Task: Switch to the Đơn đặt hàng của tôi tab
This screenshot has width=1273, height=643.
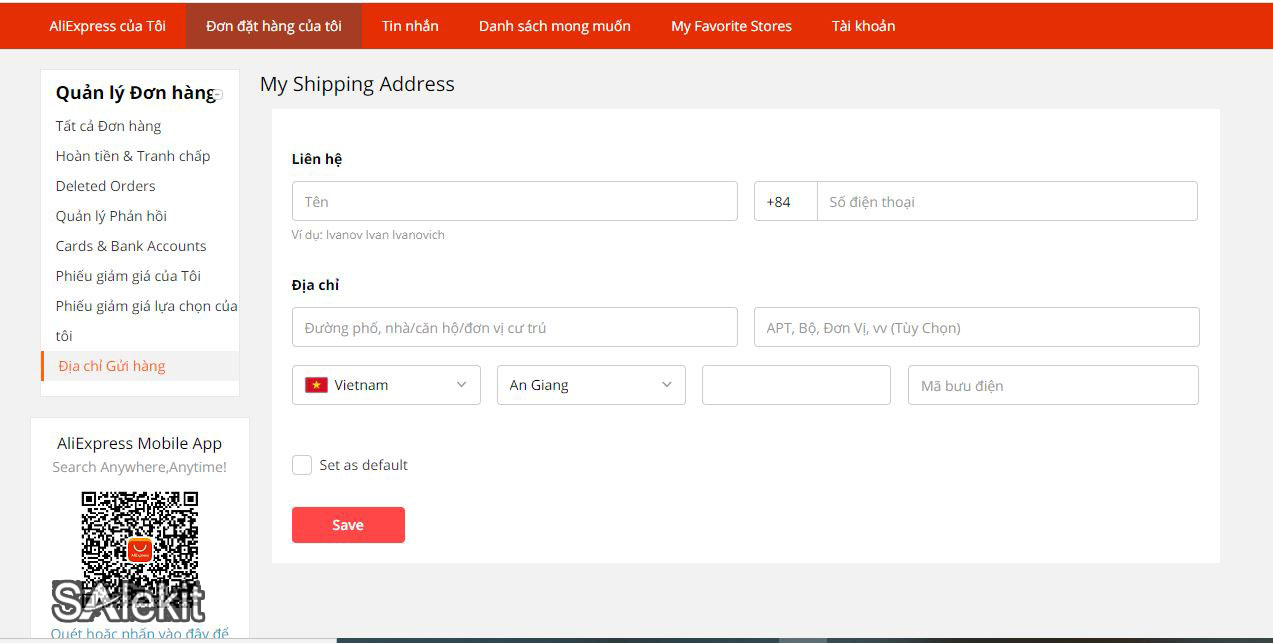Action: (273, 25)
